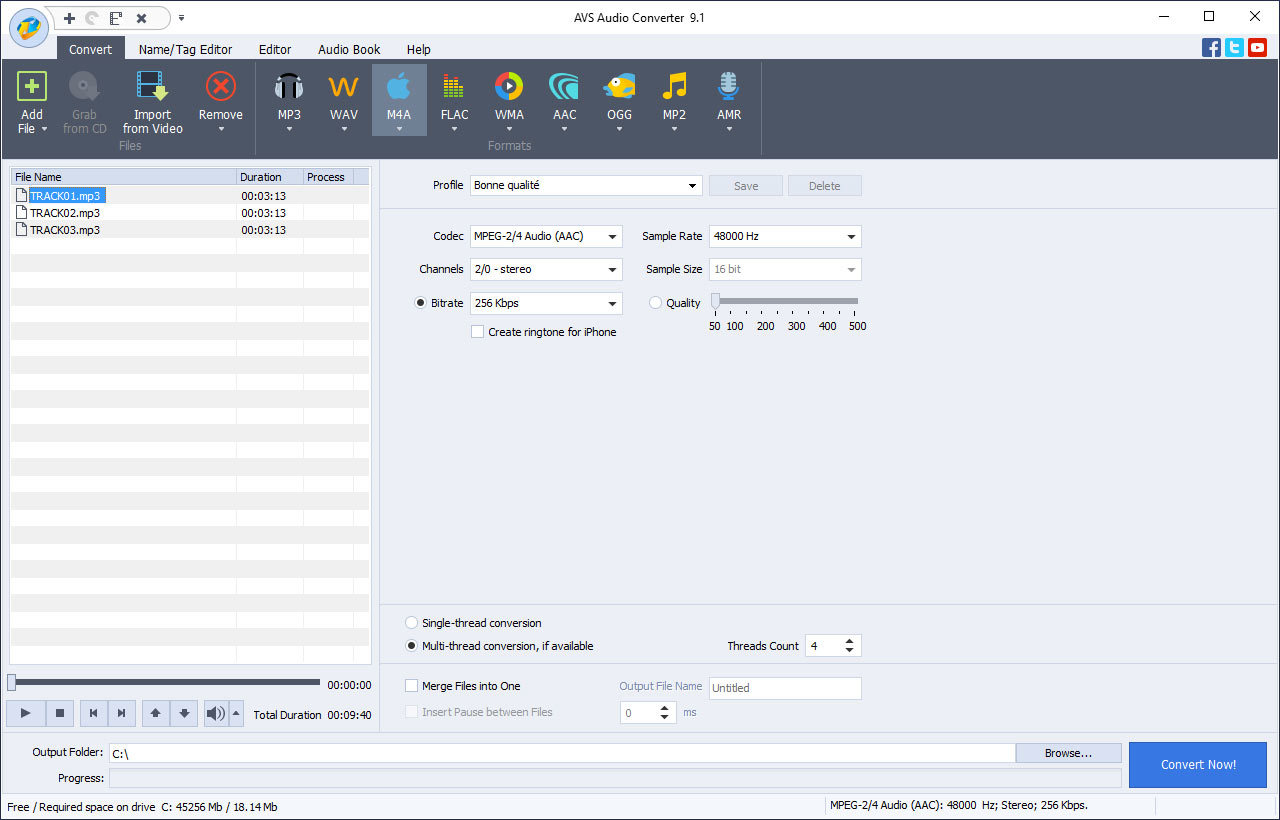
Task: Play the selected audio track
Action: tap(26, 713)
